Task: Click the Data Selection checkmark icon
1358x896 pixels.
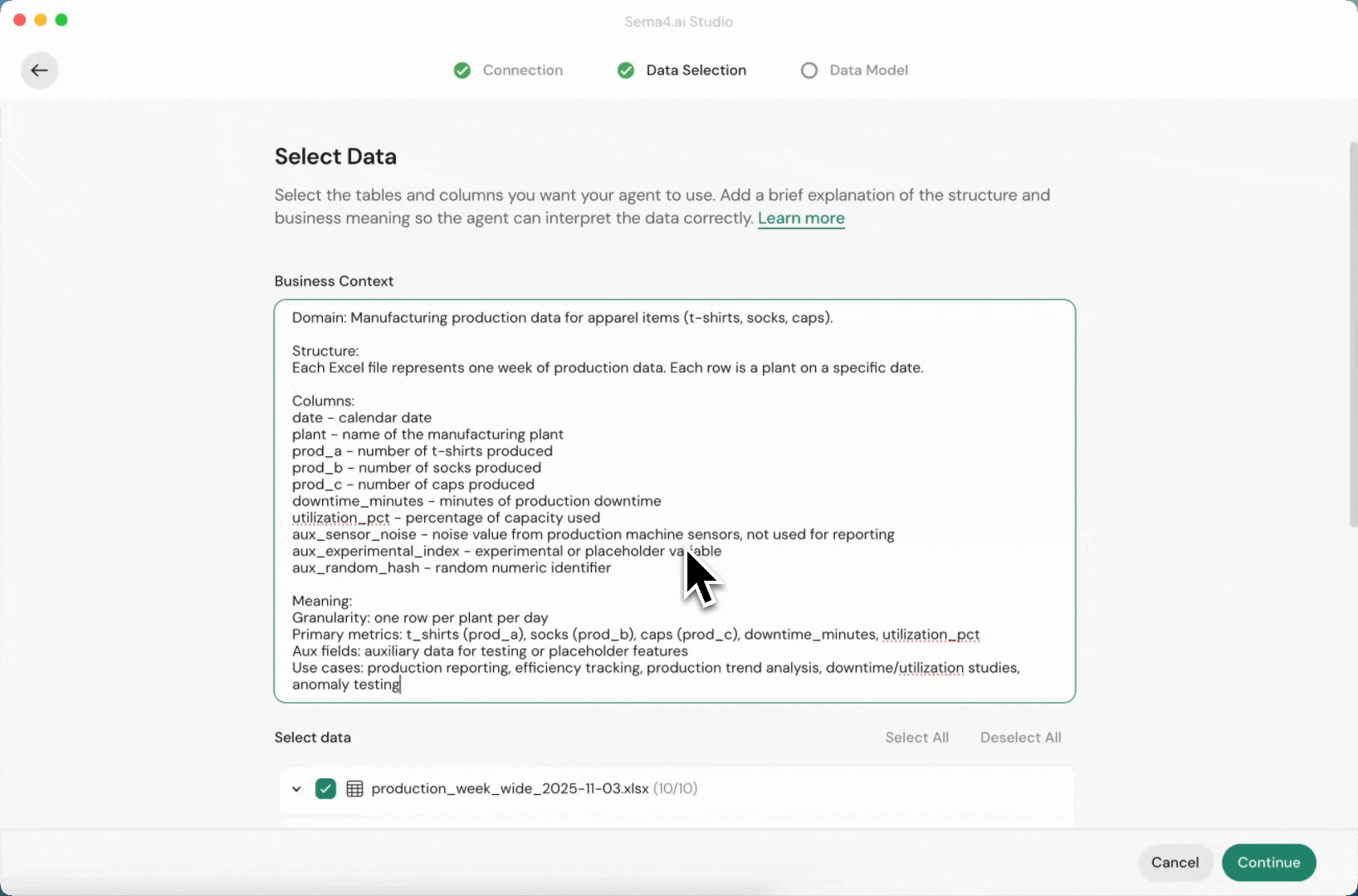Action: pos(626,70)
